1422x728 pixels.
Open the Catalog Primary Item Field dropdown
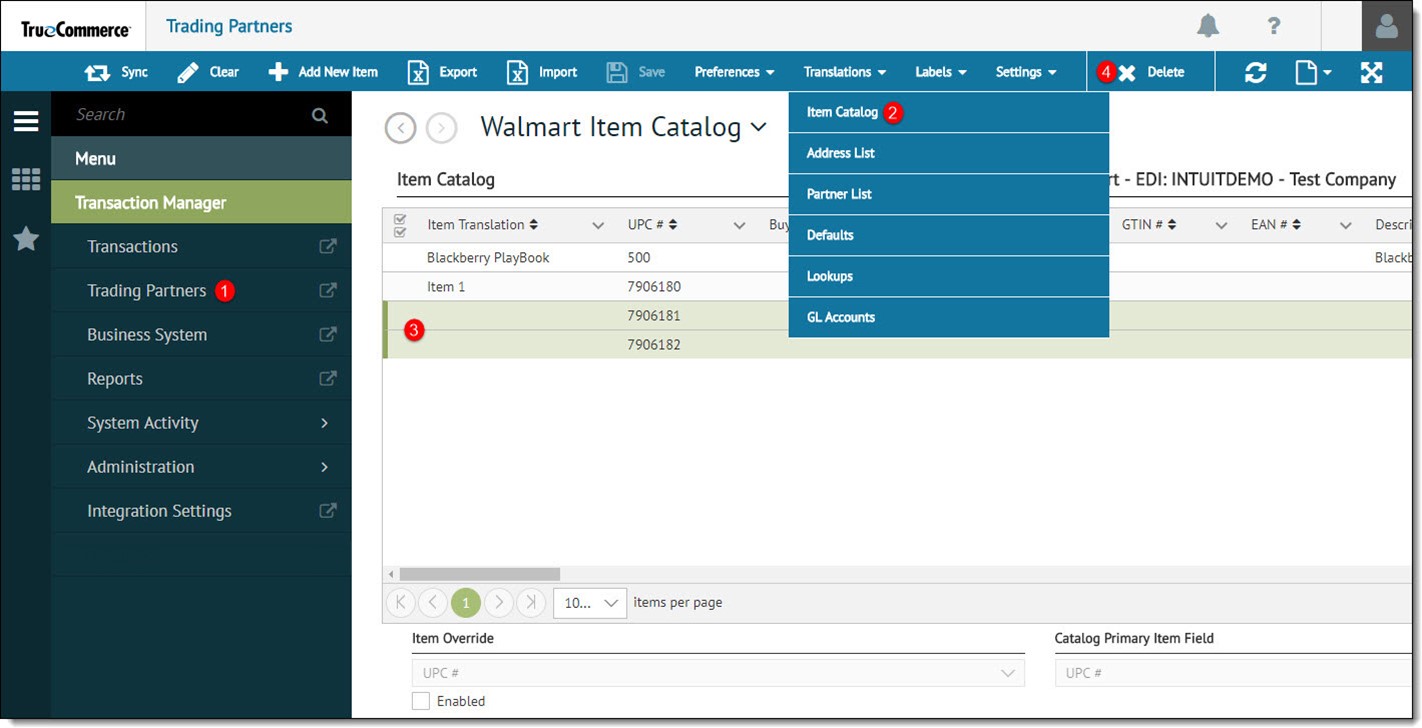1232,673
